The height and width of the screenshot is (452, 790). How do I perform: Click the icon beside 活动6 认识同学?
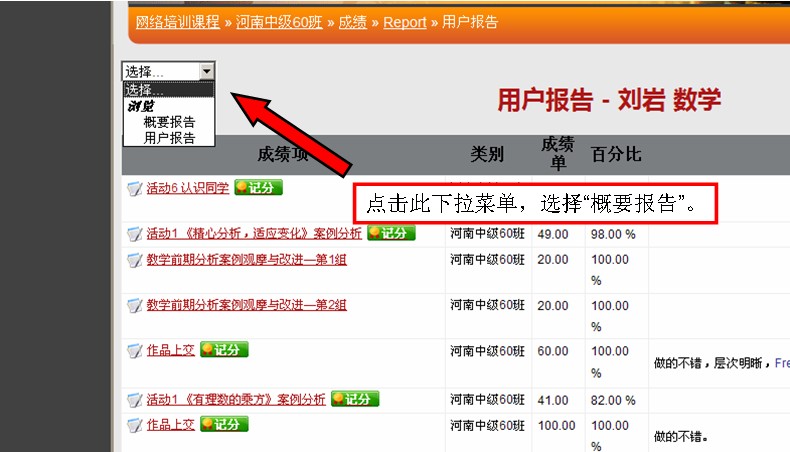pyautogui.click(x=135, y=188)
